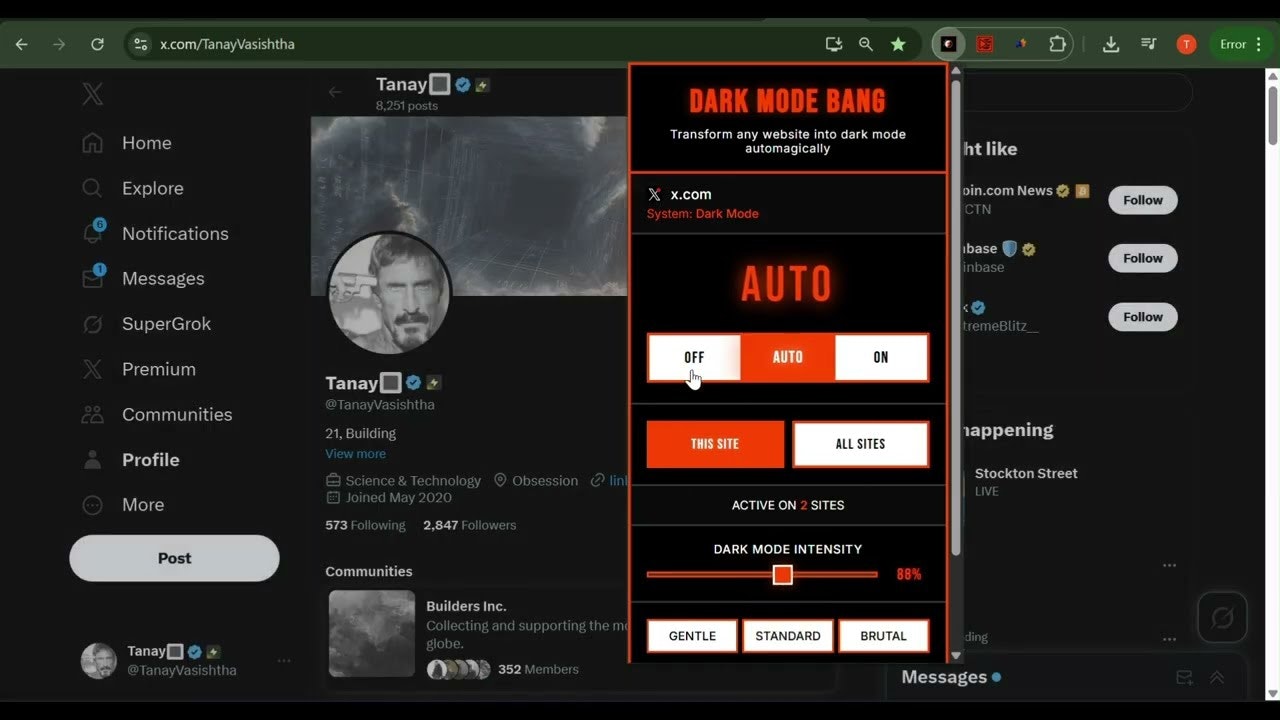Click the More menu item
The height and width of the screenshot is (720, 1280).
[x=143, y=505]
